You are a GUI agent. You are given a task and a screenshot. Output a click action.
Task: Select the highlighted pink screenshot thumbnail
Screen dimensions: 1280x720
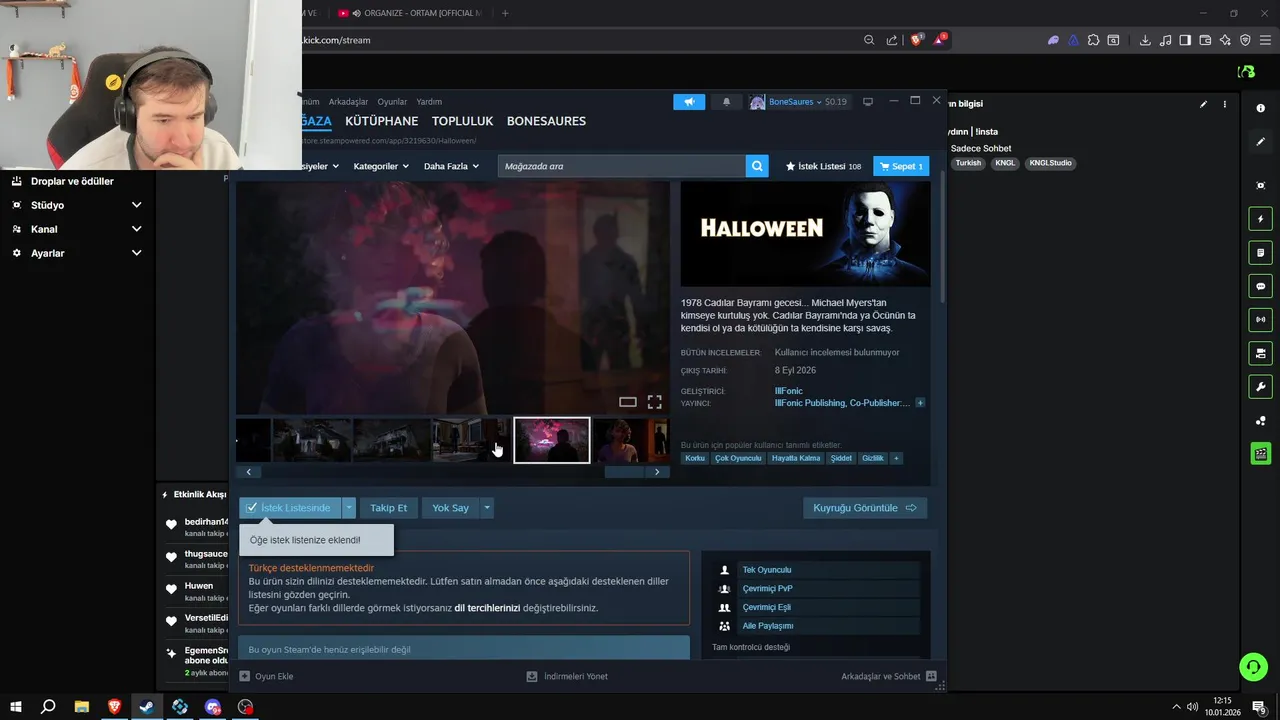point(552,441)
